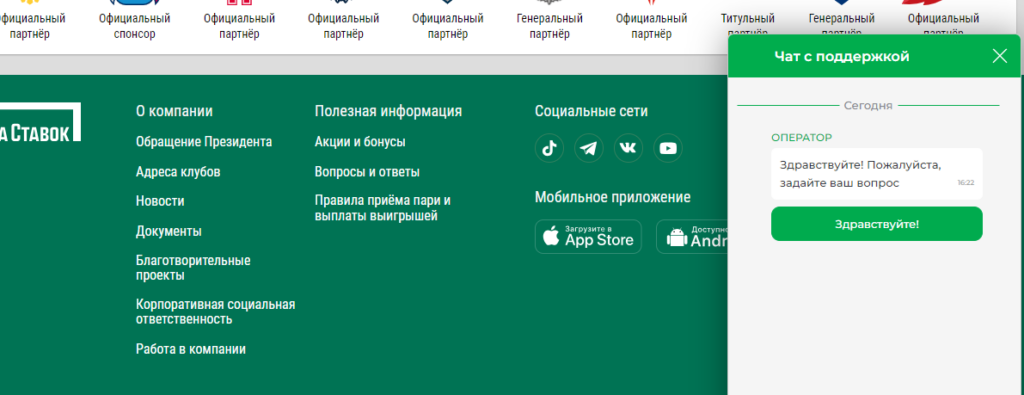The height and width of the screenshot is (395, 1024).
Task: Close the support chat window
Action: 1000,56
